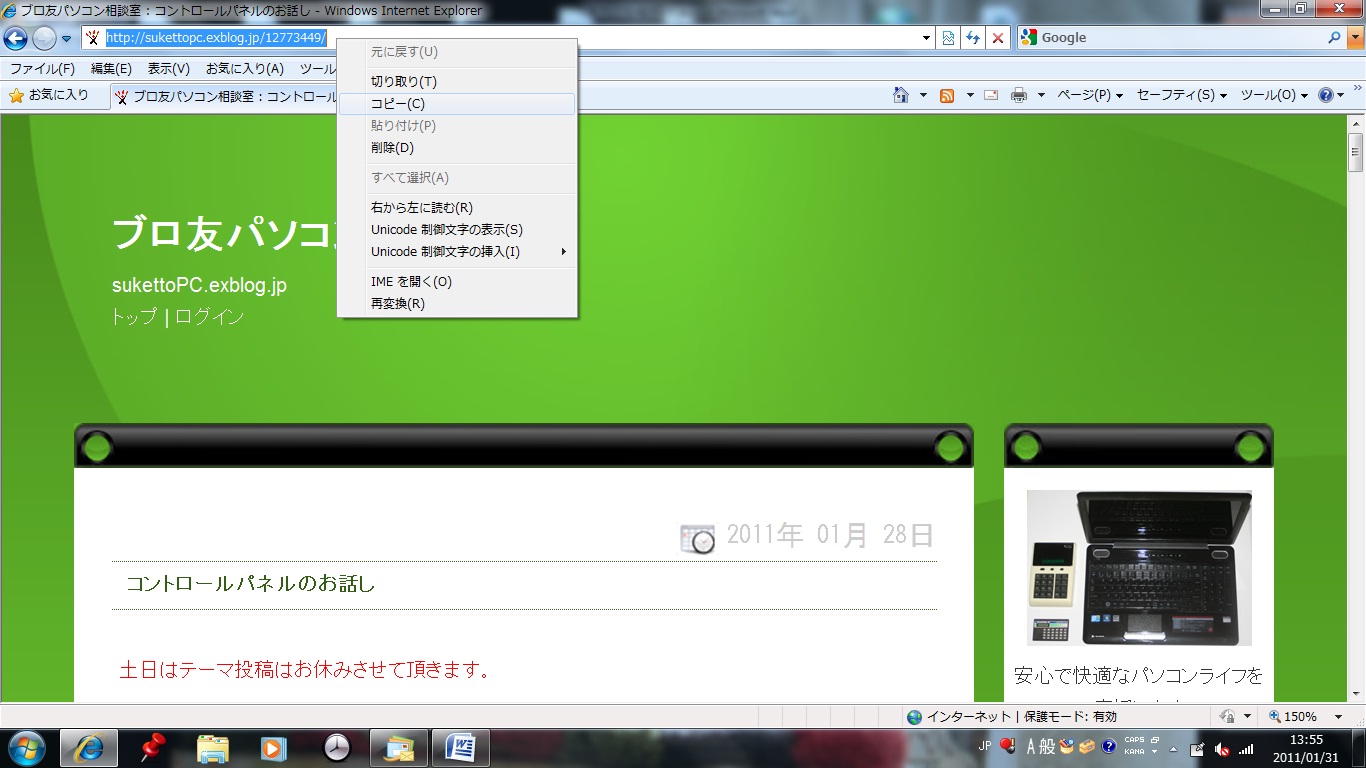This screenshot has height=768, width=1366.
Task: Click the sukettoPC.exblog.jp subtitle text
Action: pos(199,286)
